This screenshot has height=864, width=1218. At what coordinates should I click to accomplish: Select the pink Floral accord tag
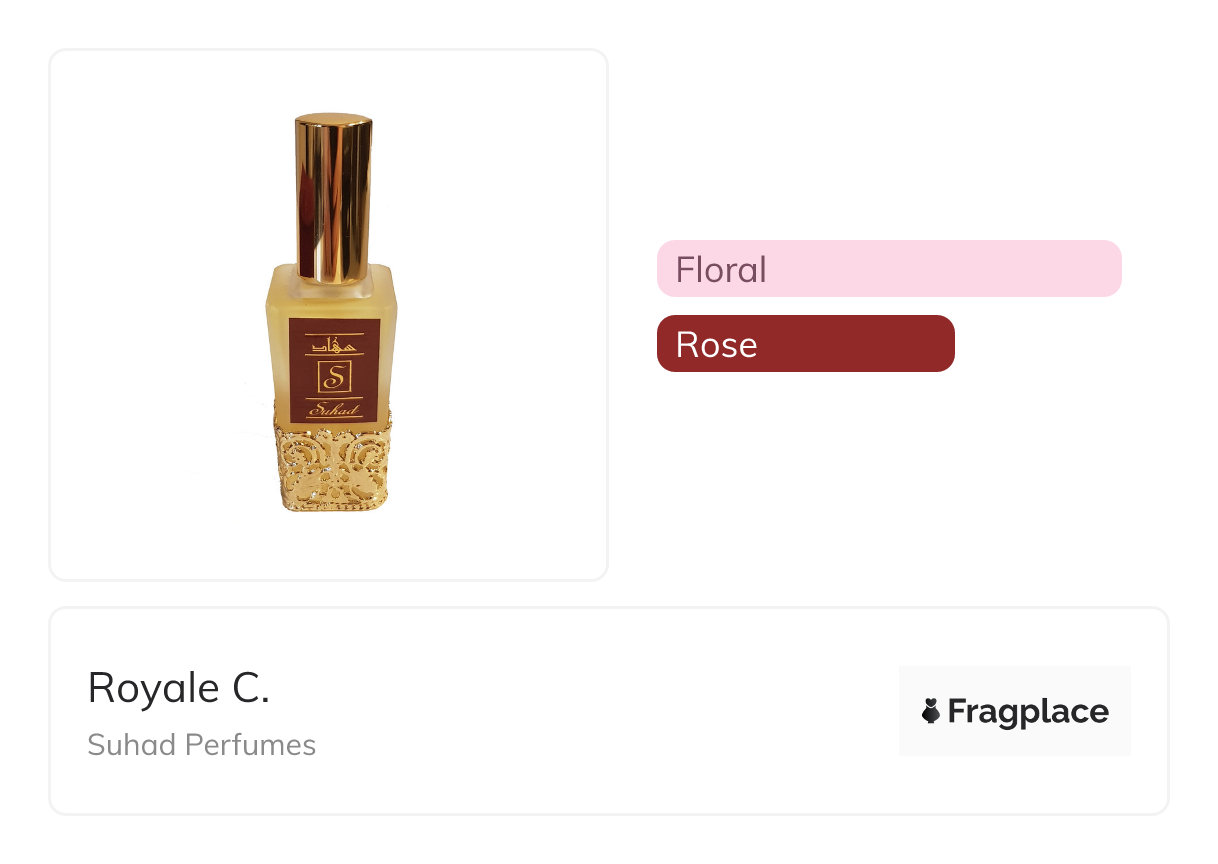click(x=888, y=269)
